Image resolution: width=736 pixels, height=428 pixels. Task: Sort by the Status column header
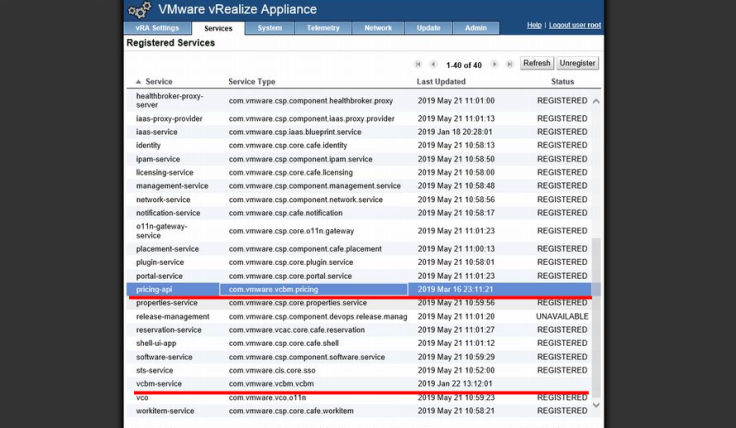click(562, 82)
